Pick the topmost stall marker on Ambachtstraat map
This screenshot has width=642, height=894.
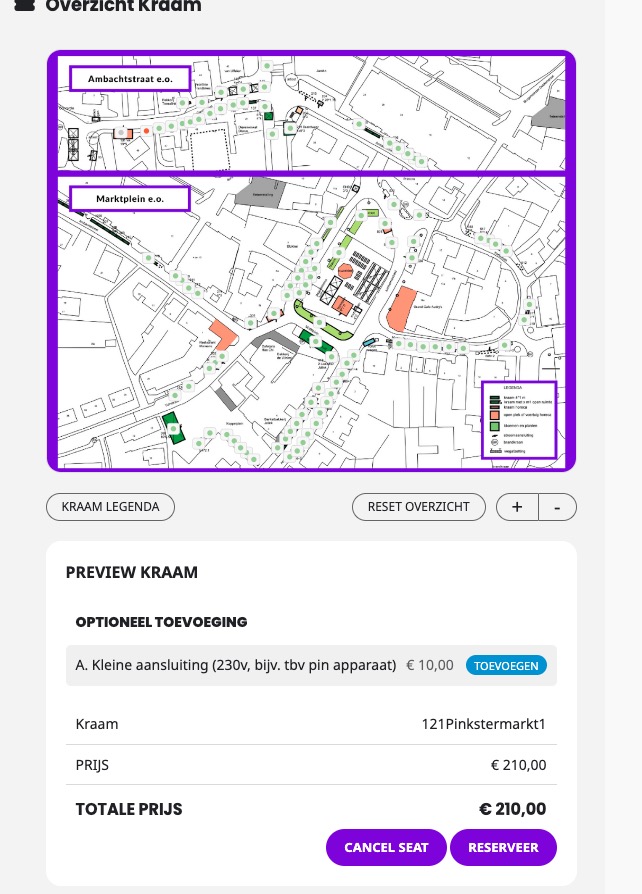tap(267, 66)
